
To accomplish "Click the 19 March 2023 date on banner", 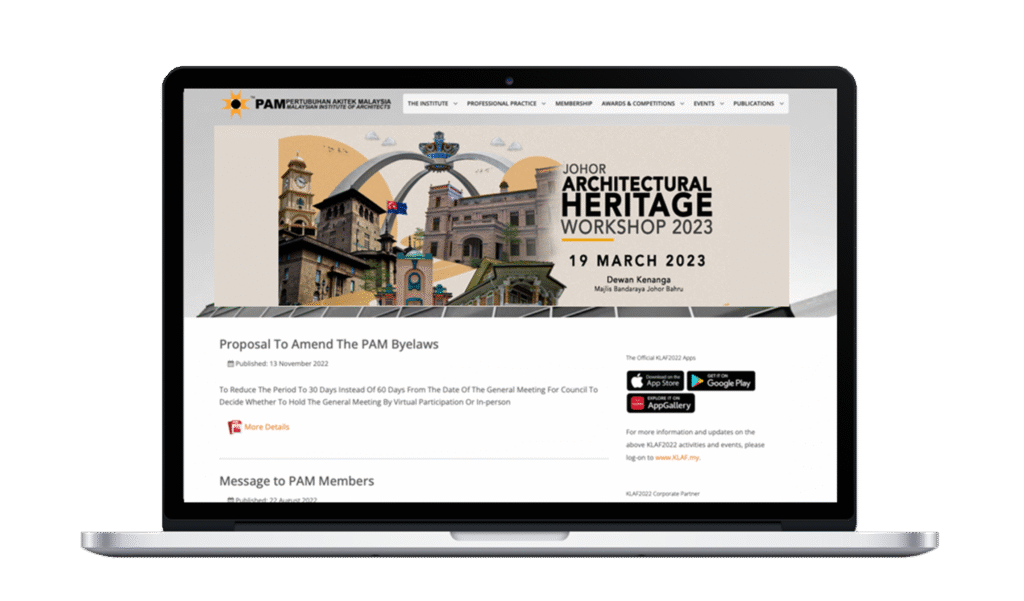I will [x=636, y=261].
